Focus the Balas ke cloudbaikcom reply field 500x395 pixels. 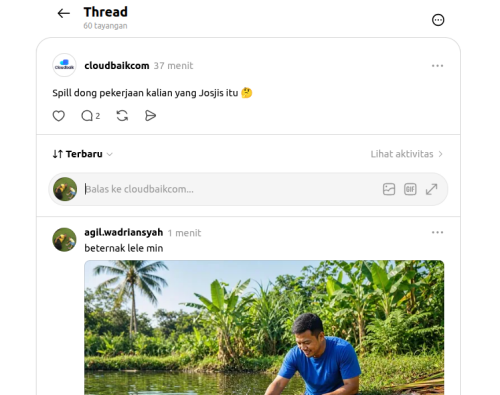232,189
